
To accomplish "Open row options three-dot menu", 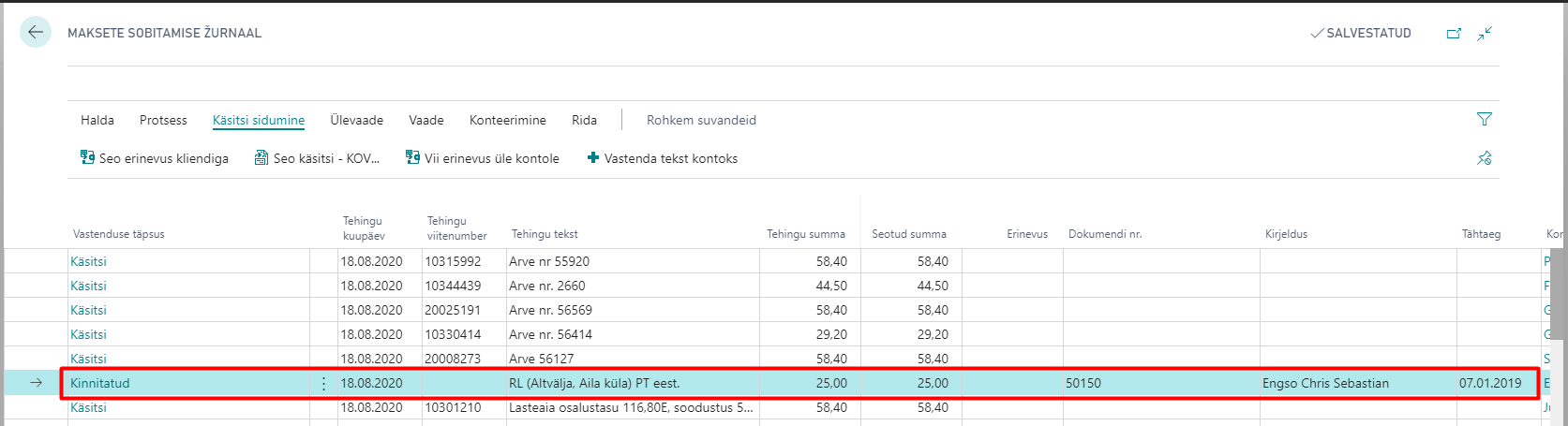I will tap(324, 383).
